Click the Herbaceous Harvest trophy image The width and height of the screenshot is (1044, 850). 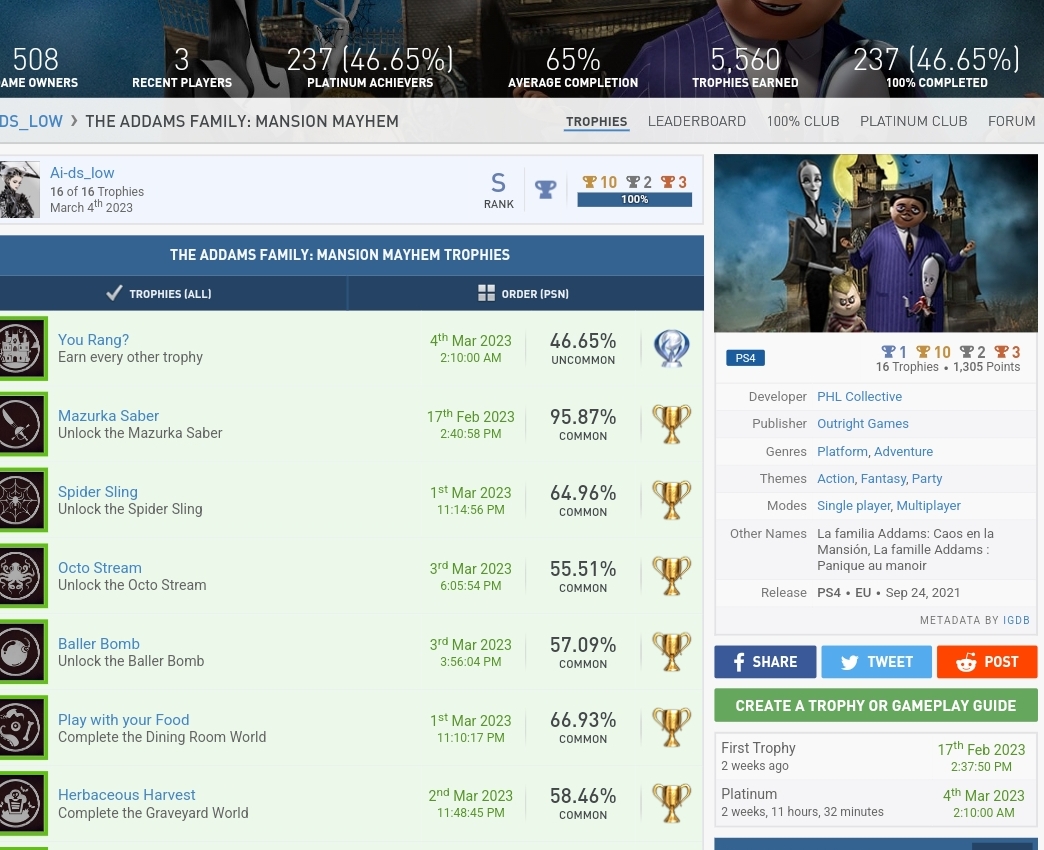[x=23, y=803]
